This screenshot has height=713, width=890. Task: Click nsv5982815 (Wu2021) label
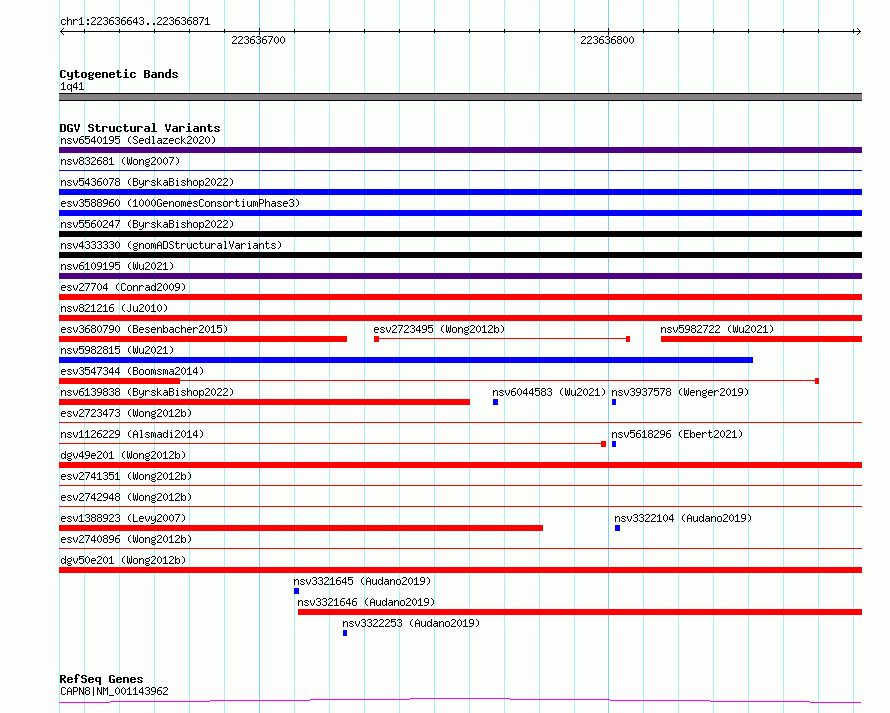click(x=117, y=350)
